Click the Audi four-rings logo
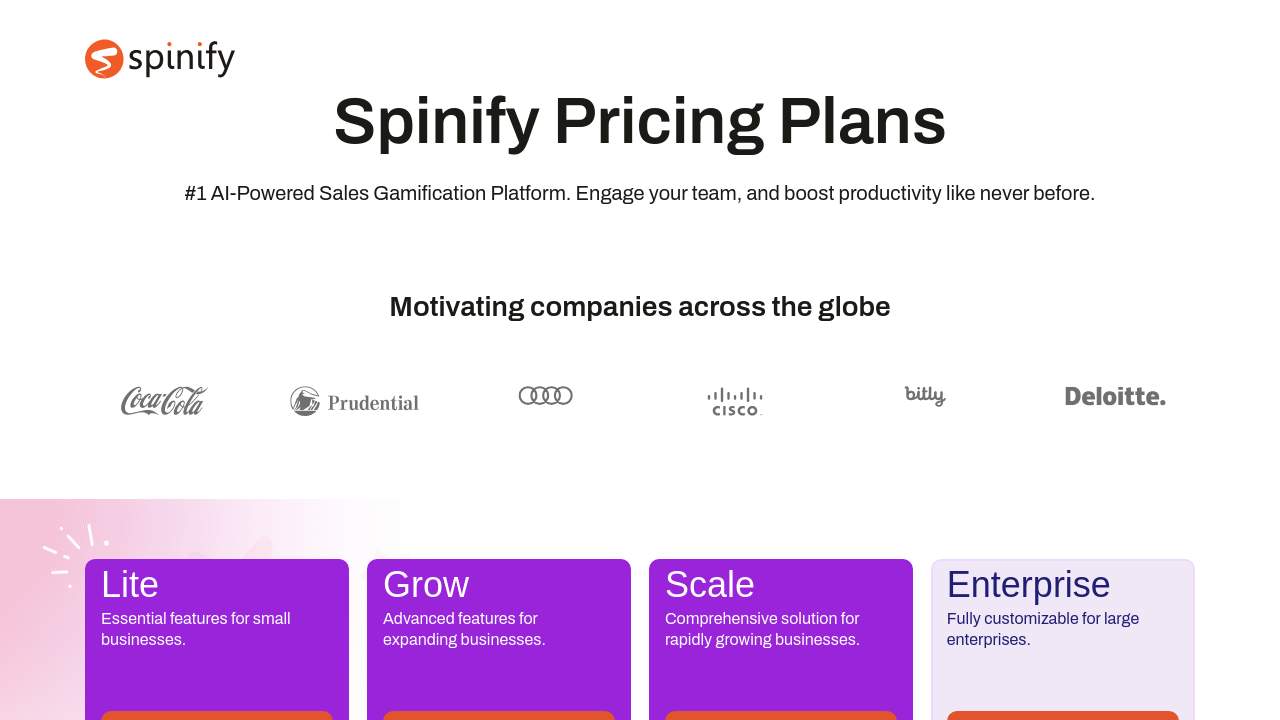1280x720 pixels. tap(545, 396)
